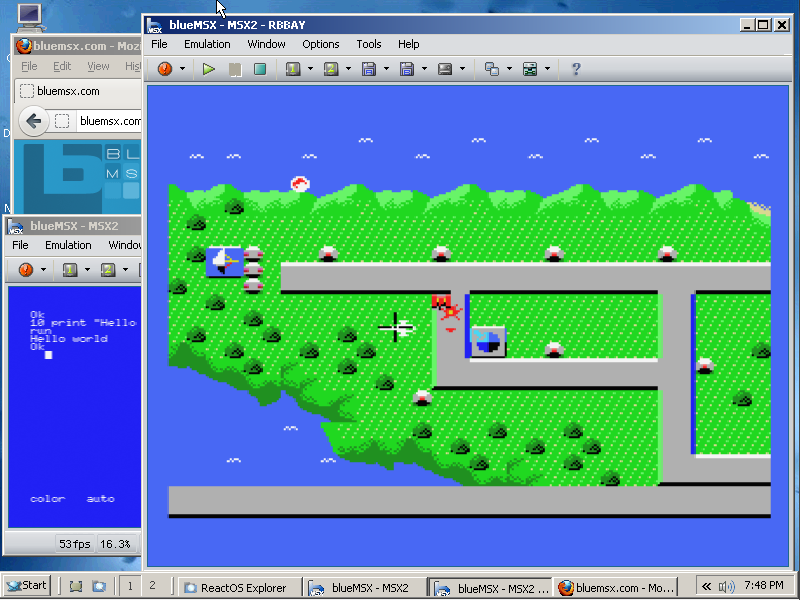
Task: Click the cartridge slot 2 icon in the RBBAY window
Action: 331,69
